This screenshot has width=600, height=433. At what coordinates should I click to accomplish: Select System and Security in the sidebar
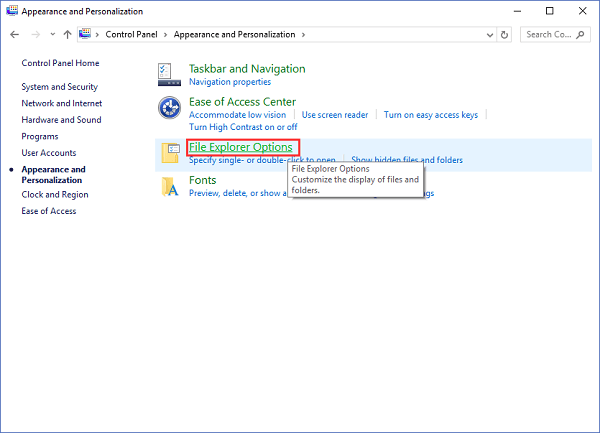[x=59, y=87]
